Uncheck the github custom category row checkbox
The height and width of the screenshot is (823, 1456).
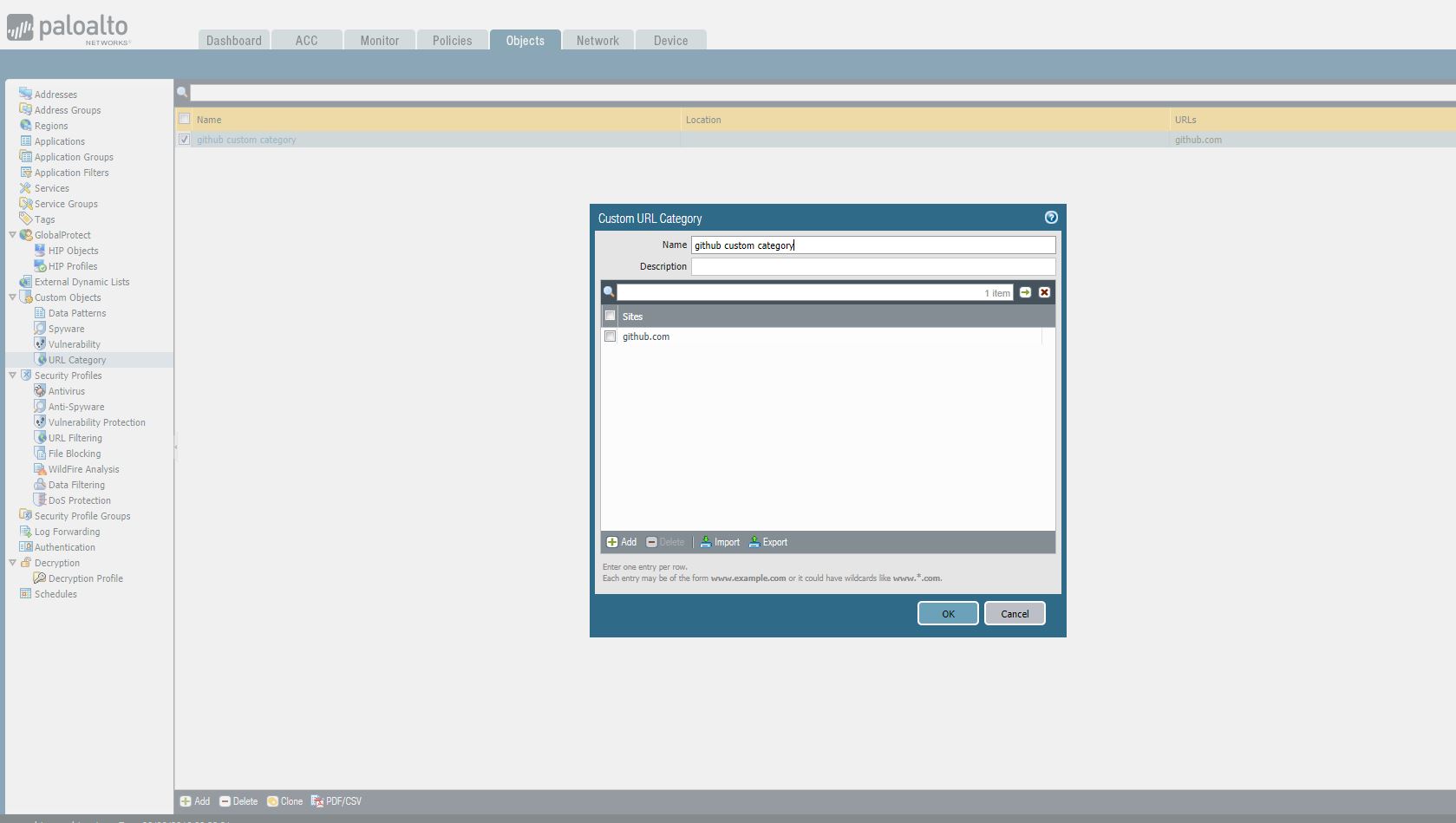pyautogui.click(x=184, y=139)
